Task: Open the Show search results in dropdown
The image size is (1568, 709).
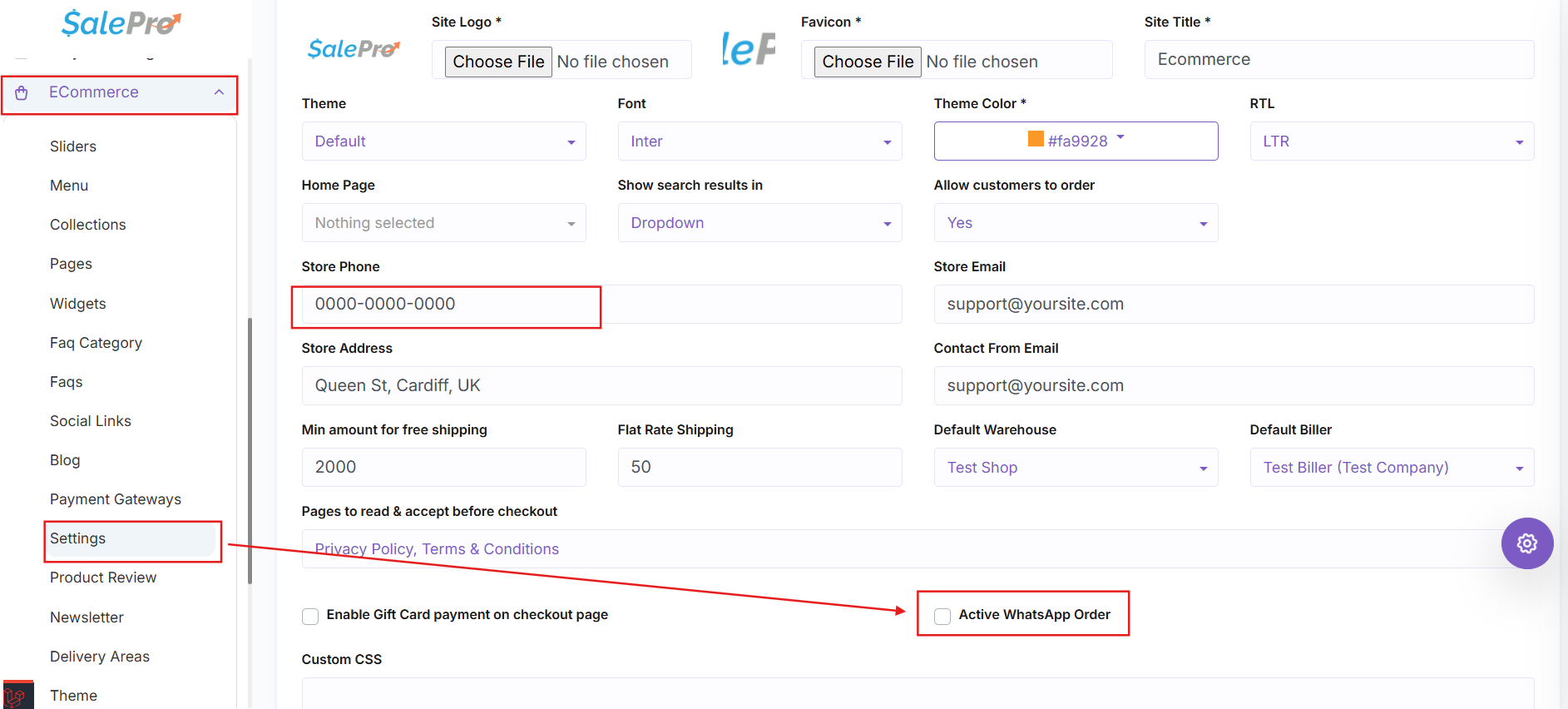Action: tap(759, 223)
